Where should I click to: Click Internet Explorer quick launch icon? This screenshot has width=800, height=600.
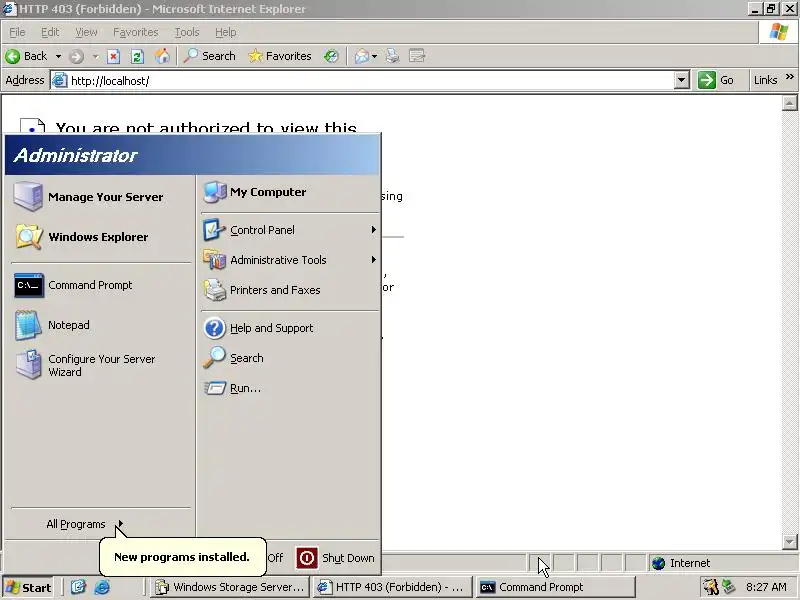(102, 587)
